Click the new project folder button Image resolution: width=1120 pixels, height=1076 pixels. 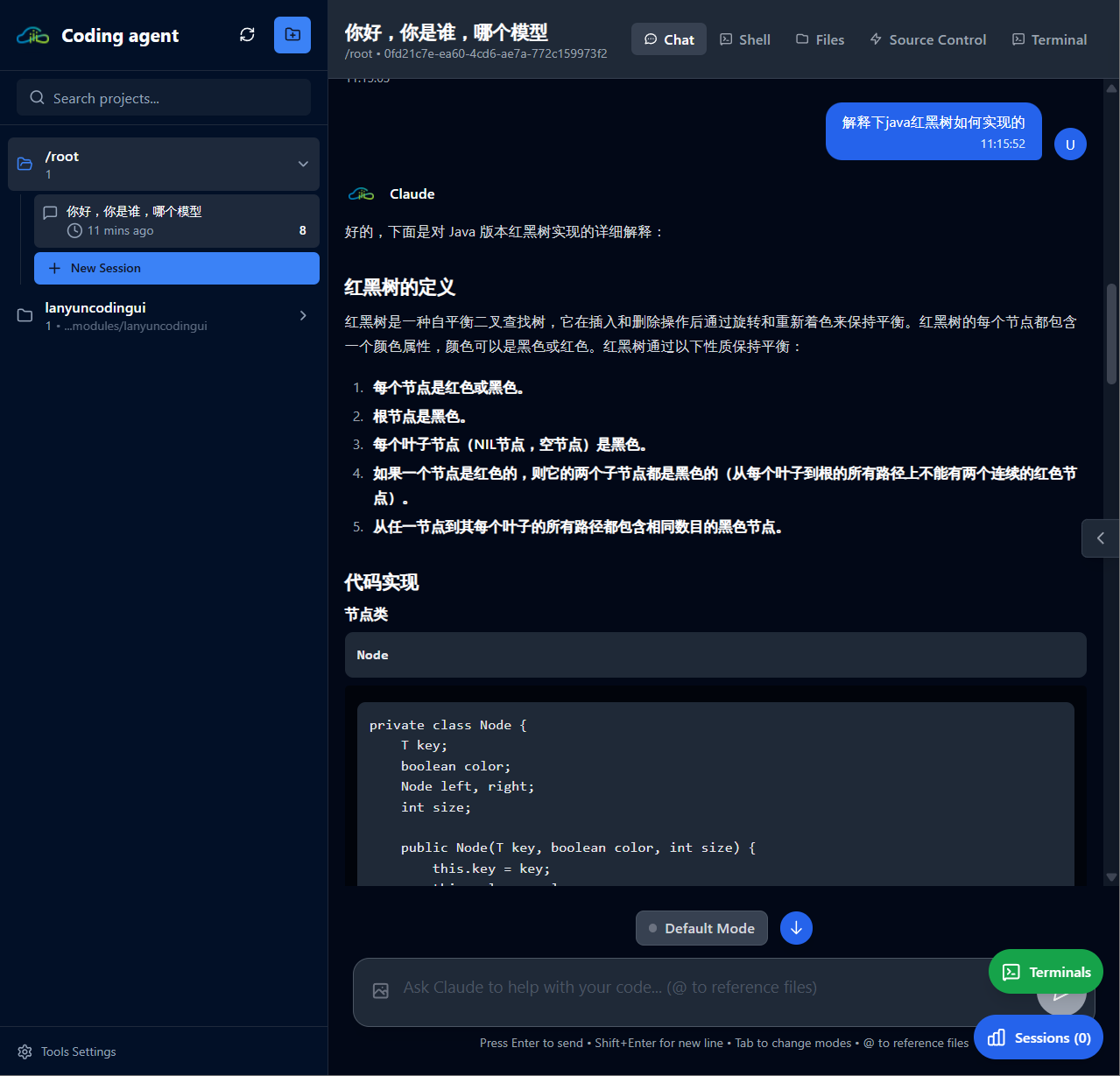(292, 35)
